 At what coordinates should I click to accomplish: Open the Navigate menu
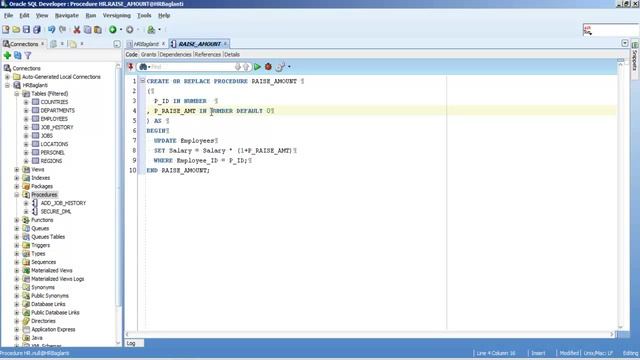click(x=67, y=16)
